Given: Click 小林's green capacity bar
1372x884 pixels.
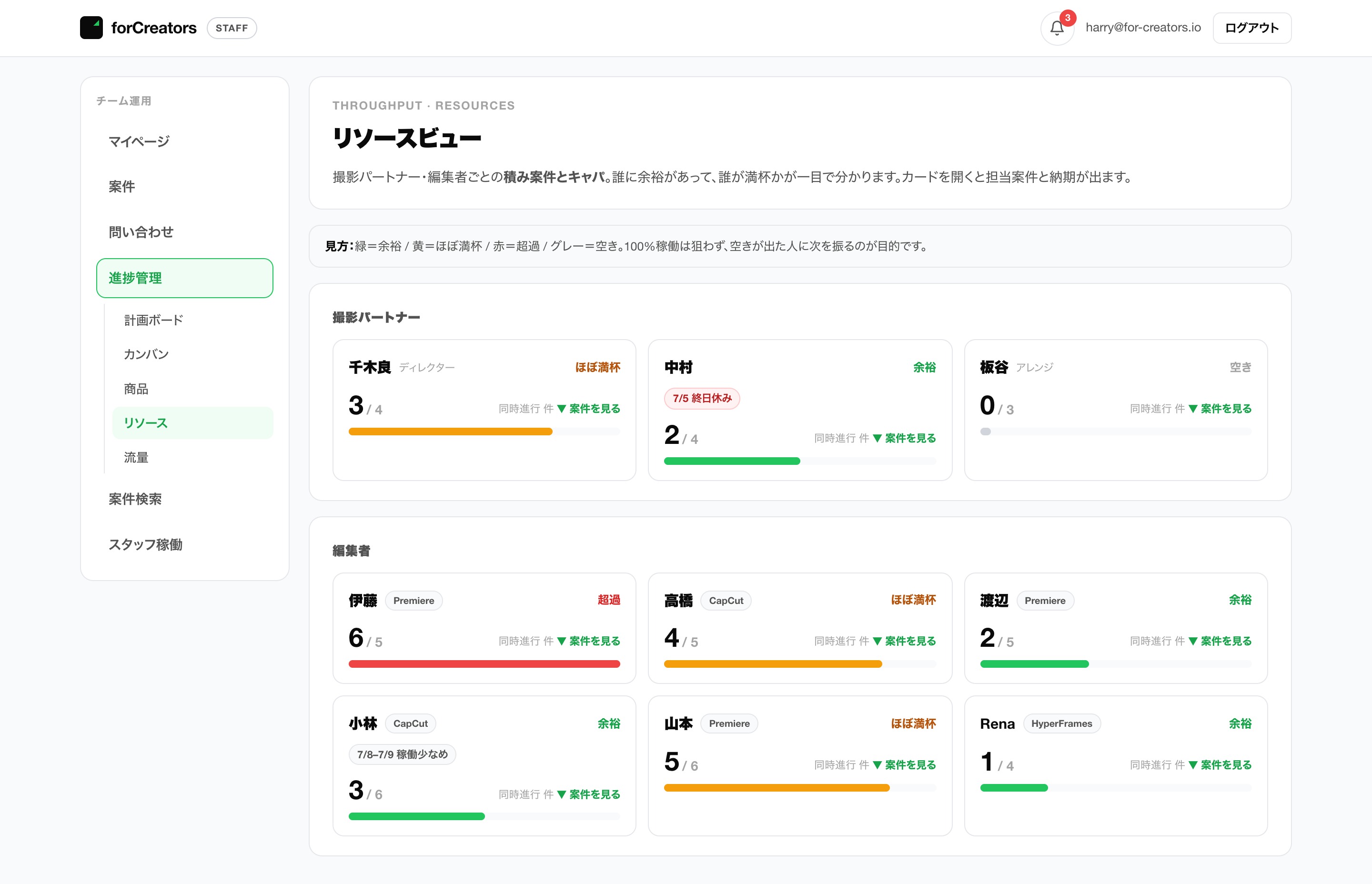Looking at the screenshot, I should tap(417, 817).
